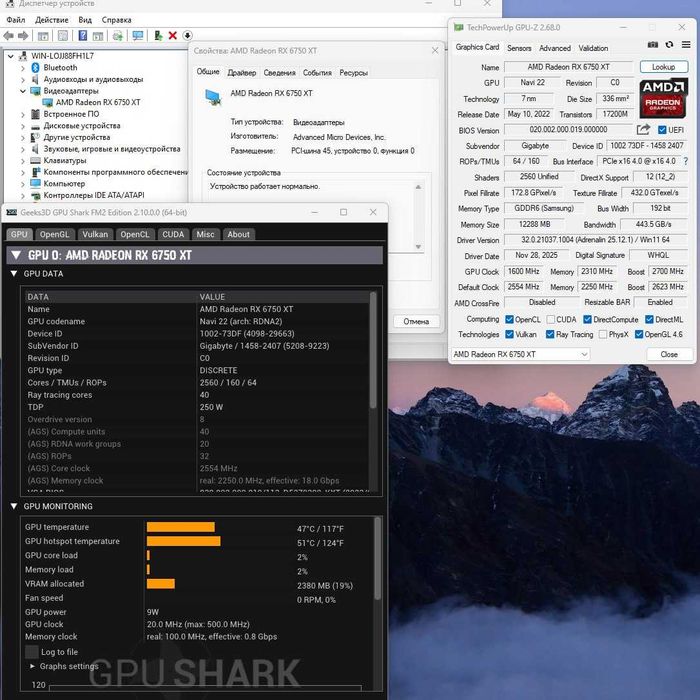Image resolution: width=700 pixels, height=700 pixels.
Task: Click the VRAM allocated orange bar
Action: click(161, 584)
